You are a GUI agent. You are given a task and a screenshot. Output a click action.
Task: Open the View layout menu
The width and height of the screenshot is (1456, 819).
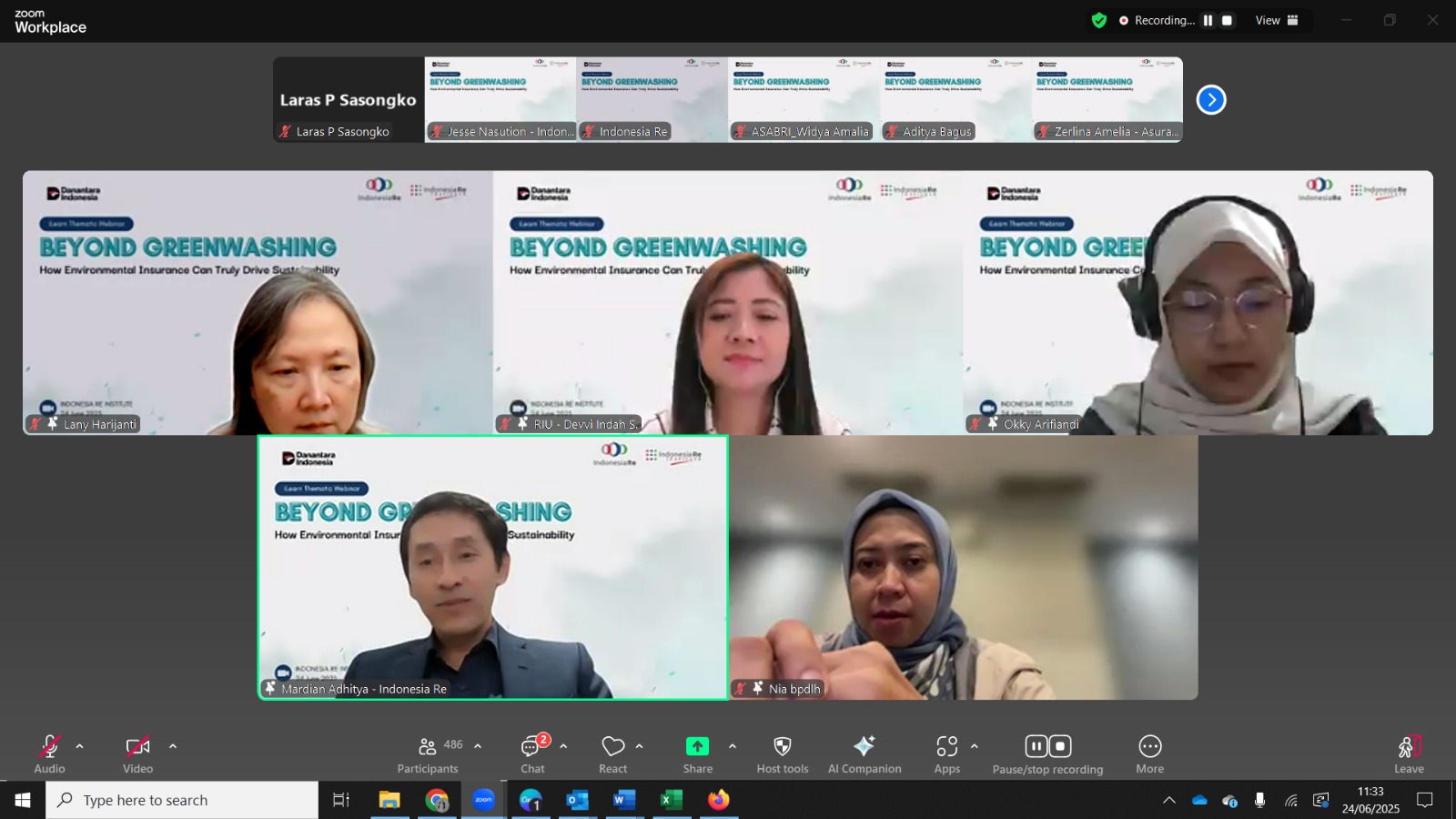[x=1277, y=20]
